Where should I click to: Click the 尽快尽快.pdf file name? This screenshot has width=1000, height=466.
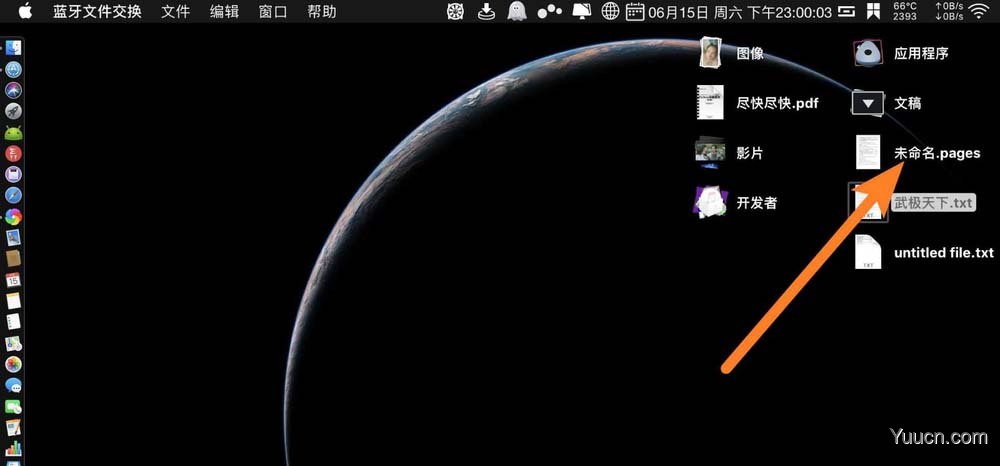pyautogui.click(x=777, y=103)
